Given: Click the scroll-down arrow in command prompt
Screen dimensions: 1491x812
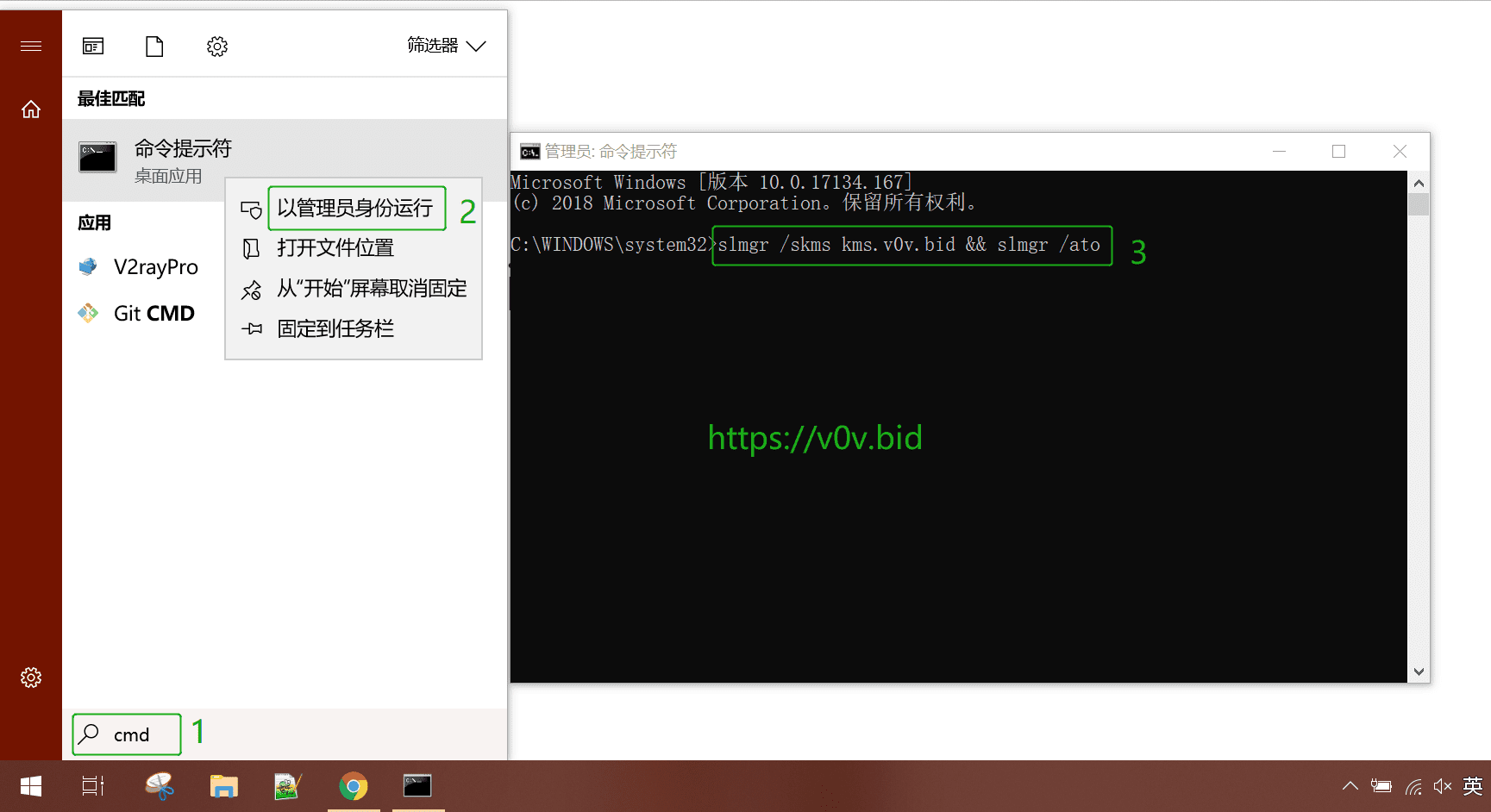Looking at the screenshot, I should 1418,671.
